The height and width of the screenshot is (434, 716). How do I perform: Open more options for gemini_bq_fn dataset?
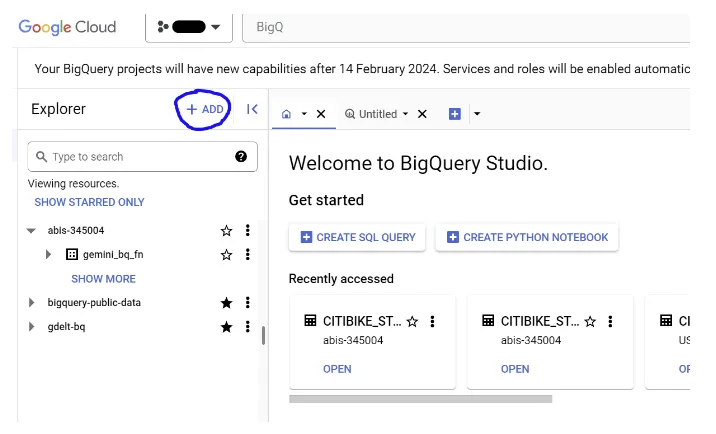247,255
